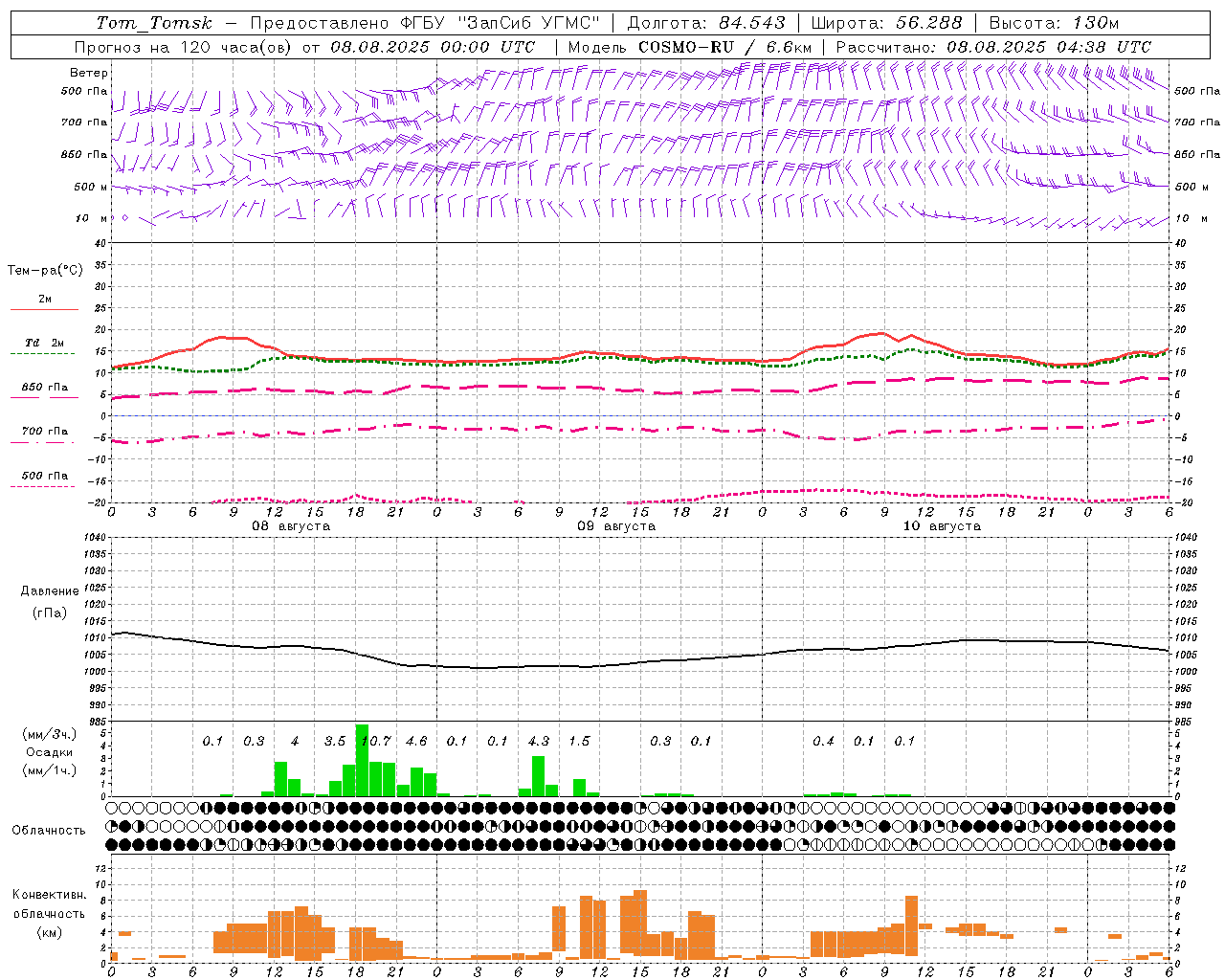Image resolution: width=1225 pixels, height=980 pixels.
Task: Click the 'Облачность' cloud cover label
Action: click(x=49, y=830)
